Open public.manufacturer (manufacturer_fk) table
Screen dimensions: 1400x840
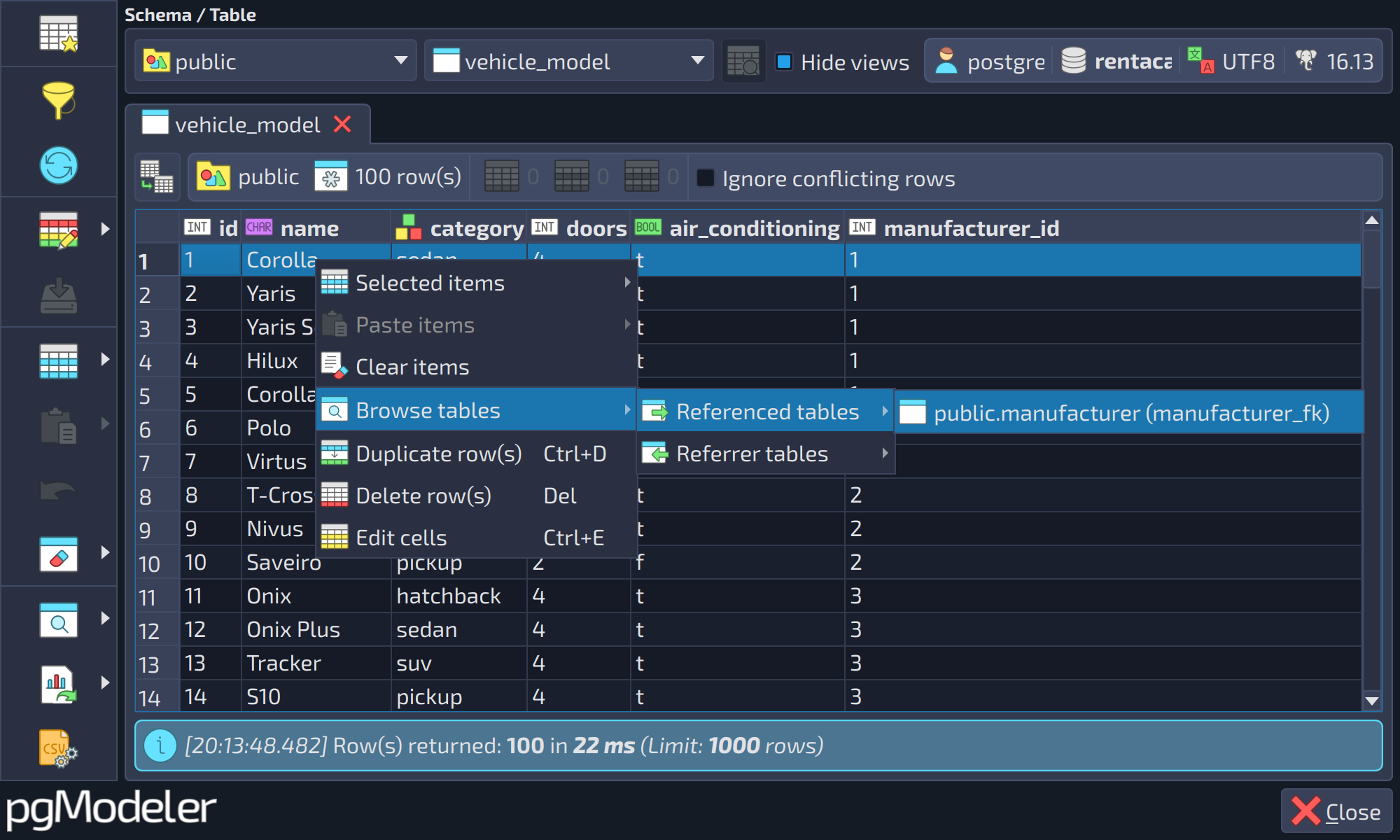[1129, 412]
